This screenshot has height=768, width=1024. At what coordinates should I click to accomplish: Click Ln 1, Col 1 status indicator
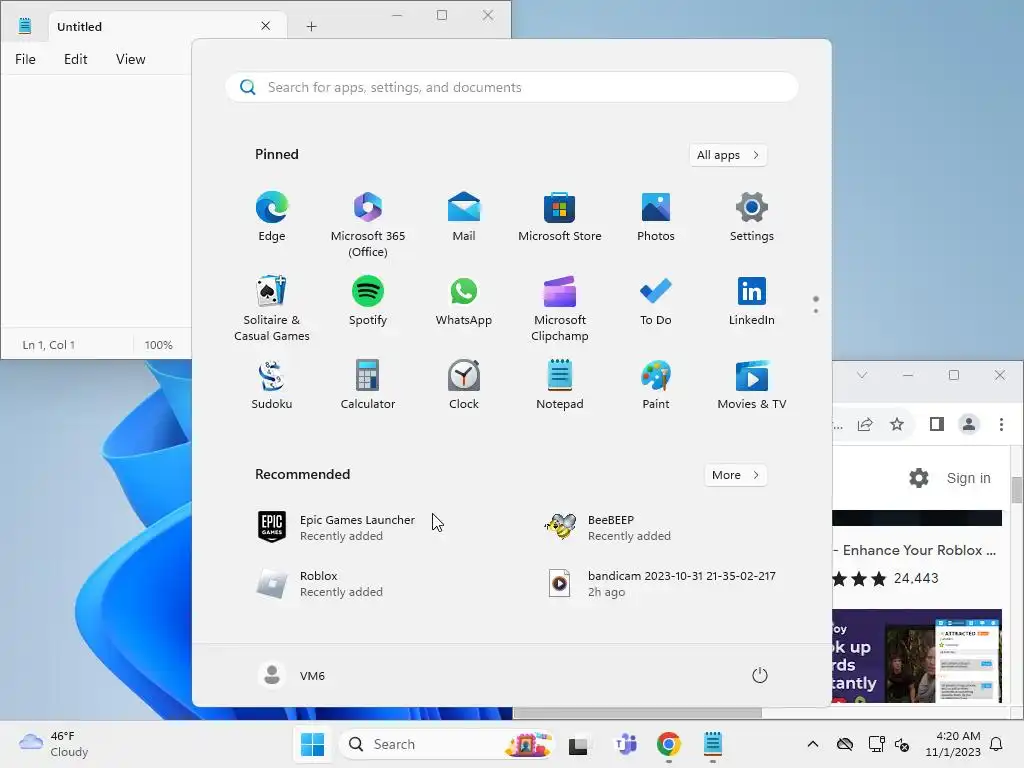pyautogui.click(x=48, y=345)
